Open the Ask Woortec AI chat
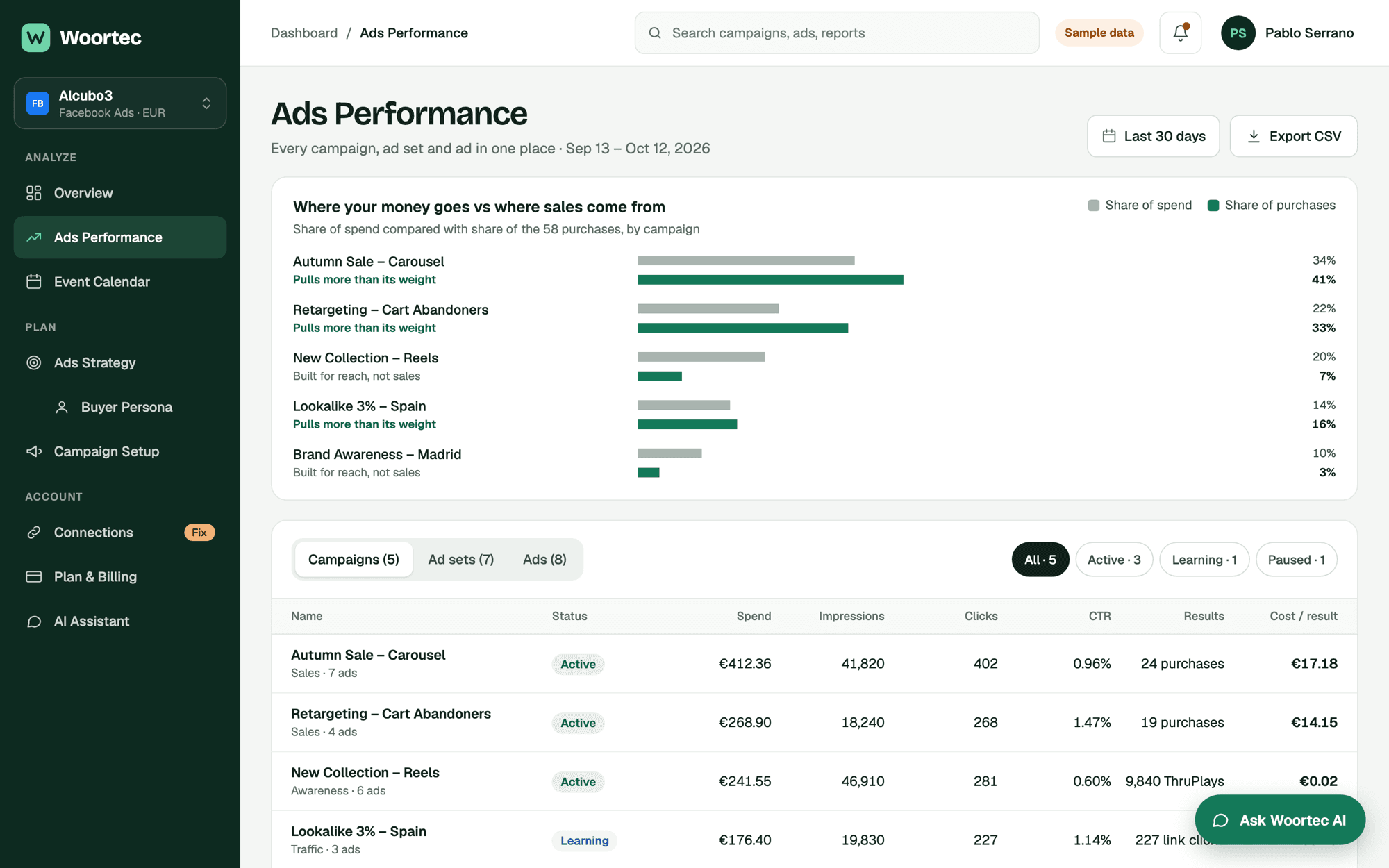The height and width of the screenshot is (868, 1389). coord(1280,820)
